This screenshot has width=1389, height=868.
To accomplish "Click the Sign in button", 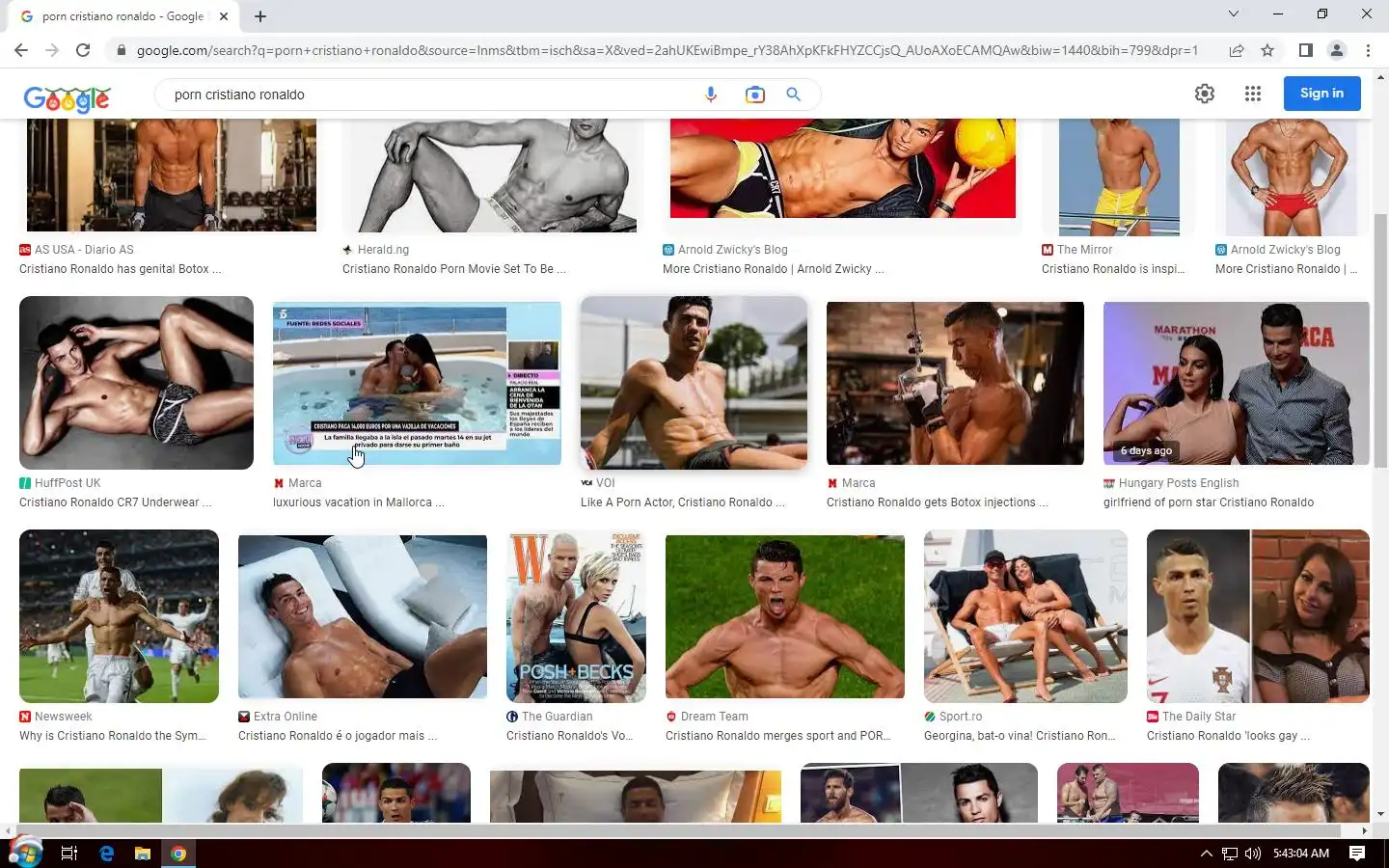I will point(1321,94).
